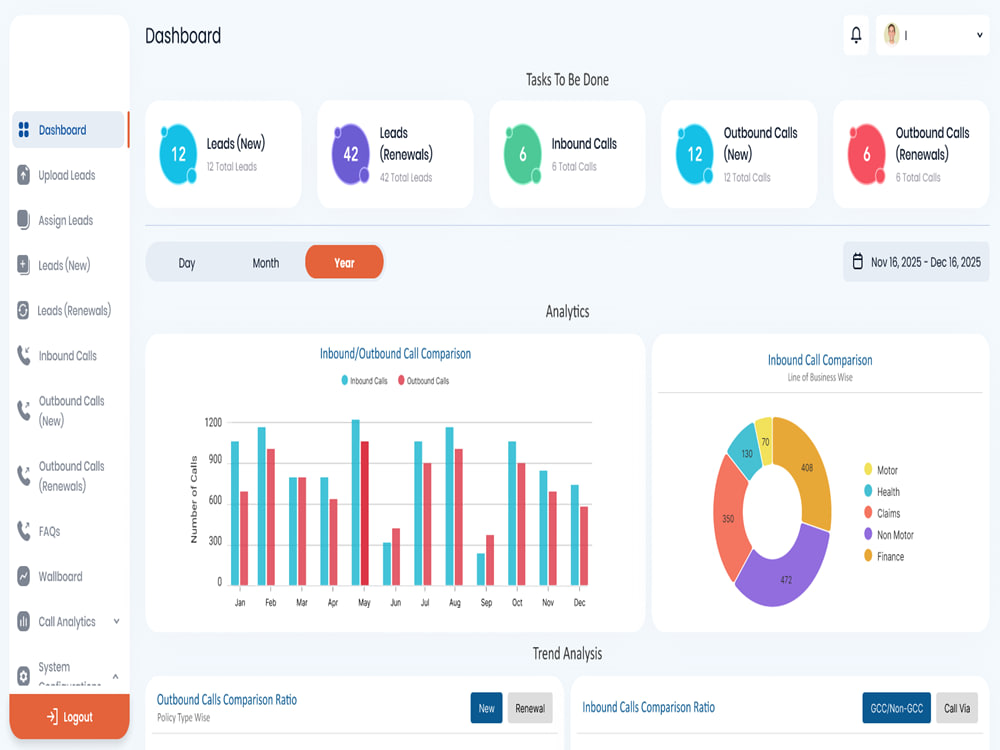Image resolution: width=1000 pixels, height=750 pixels.
Task: Open the FAQs page
Action: (49, 531)
